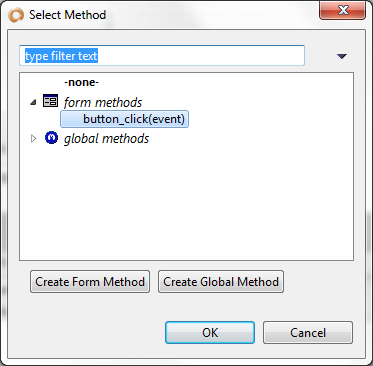The width and height of the screenshot is (373, 366).
Task: Click Create Form Method button
Action: (x=90, y=282)
